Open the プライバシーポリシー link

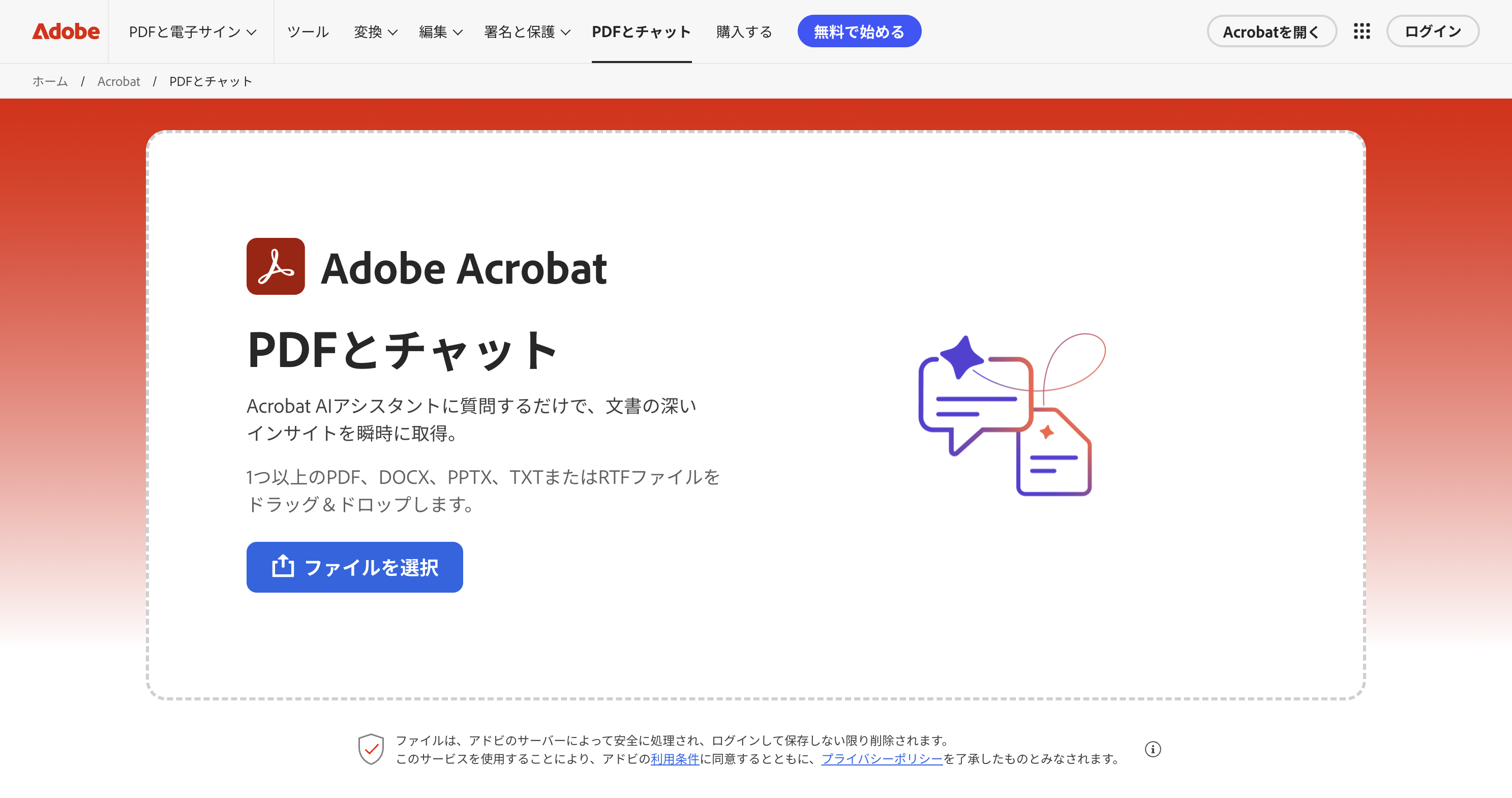[x=882, y=759]
